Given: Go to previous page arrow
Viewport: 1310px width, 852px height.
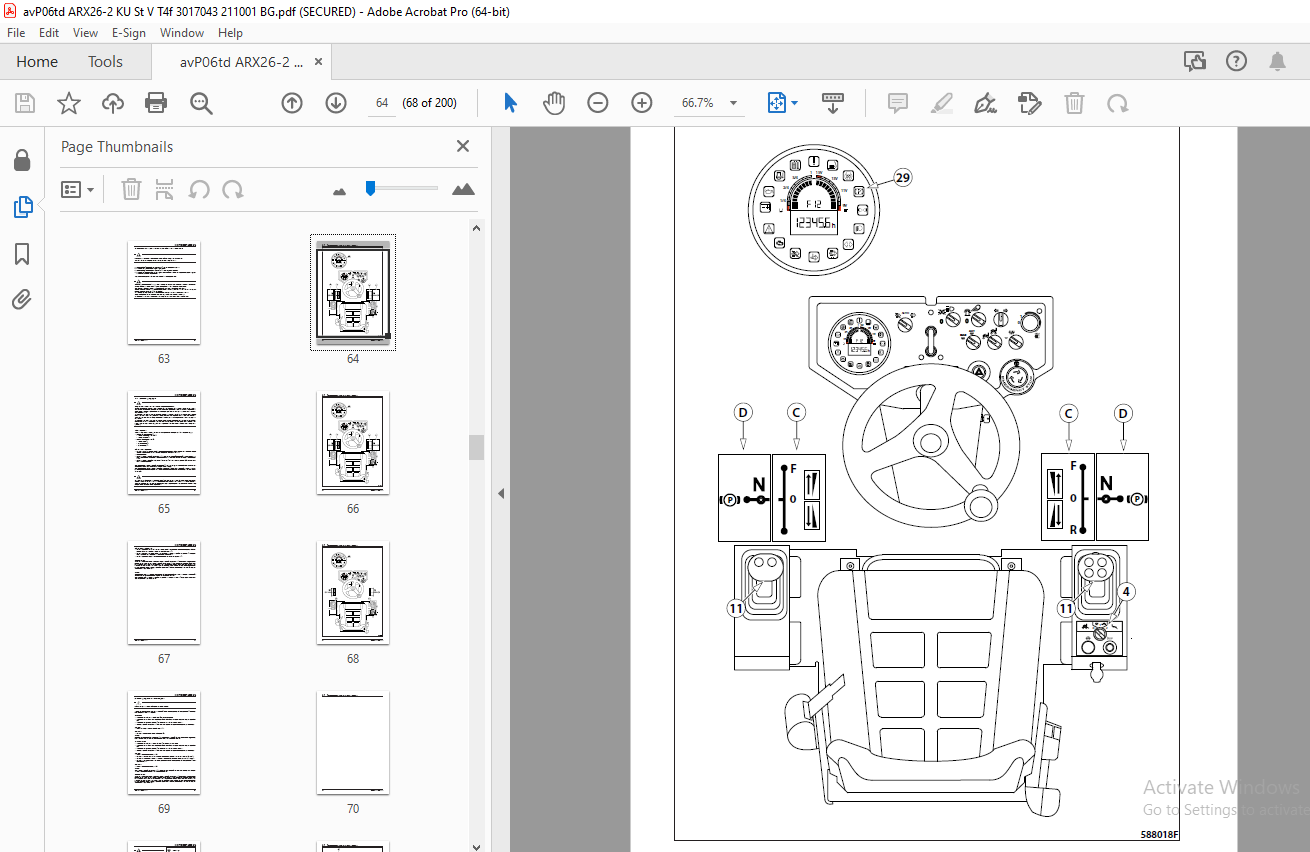Looking at the screenshot, I should [x=292, y=103].
